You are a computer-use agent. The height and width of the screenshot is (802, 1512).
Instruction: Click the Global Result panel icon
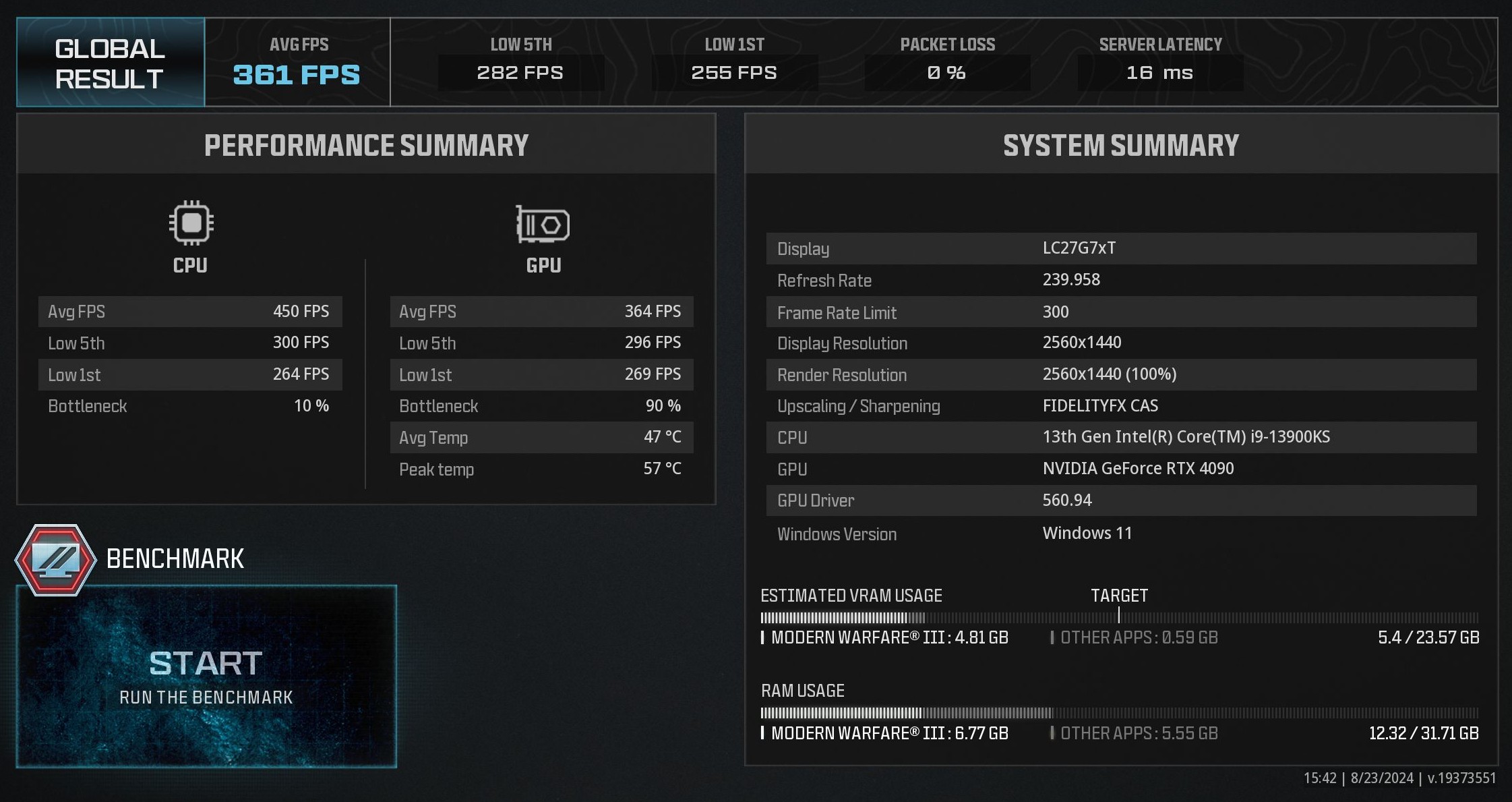pos(106,60)
